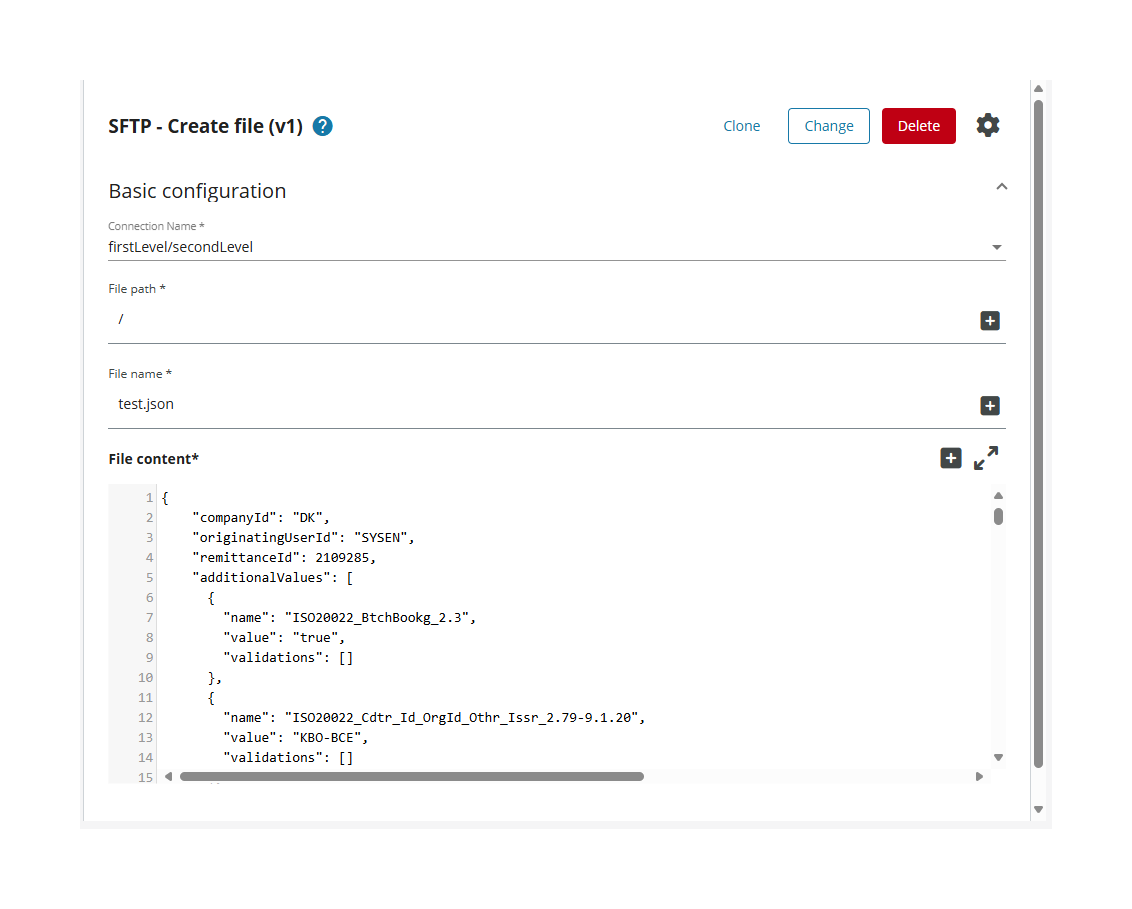Focus the File path input field
1132x909 pixels.
pos(541,319)
